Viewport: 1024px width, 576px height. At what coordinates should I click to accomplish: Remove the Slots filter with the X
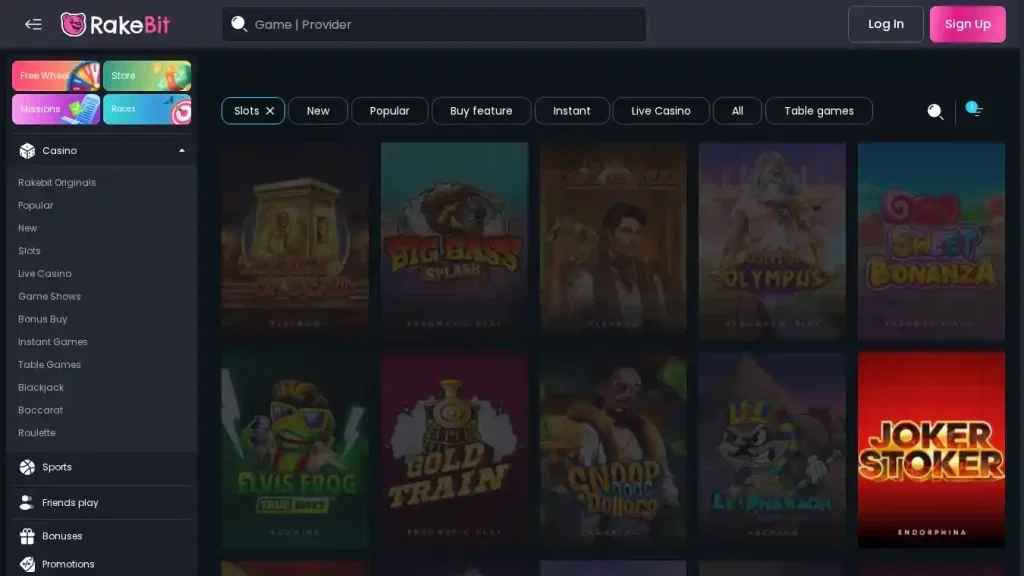(270, 111)
